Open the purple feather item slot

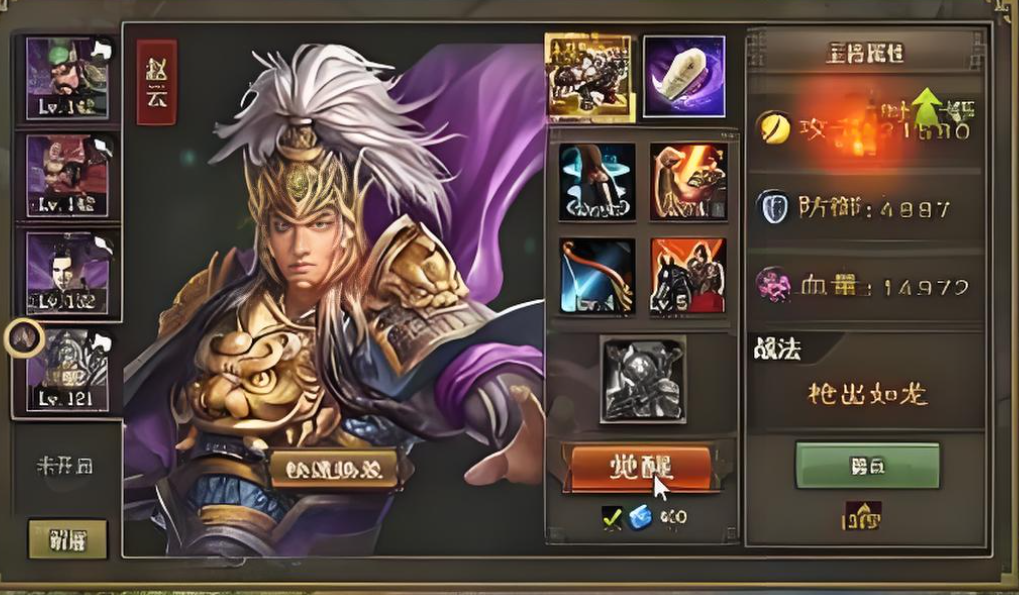684,77
